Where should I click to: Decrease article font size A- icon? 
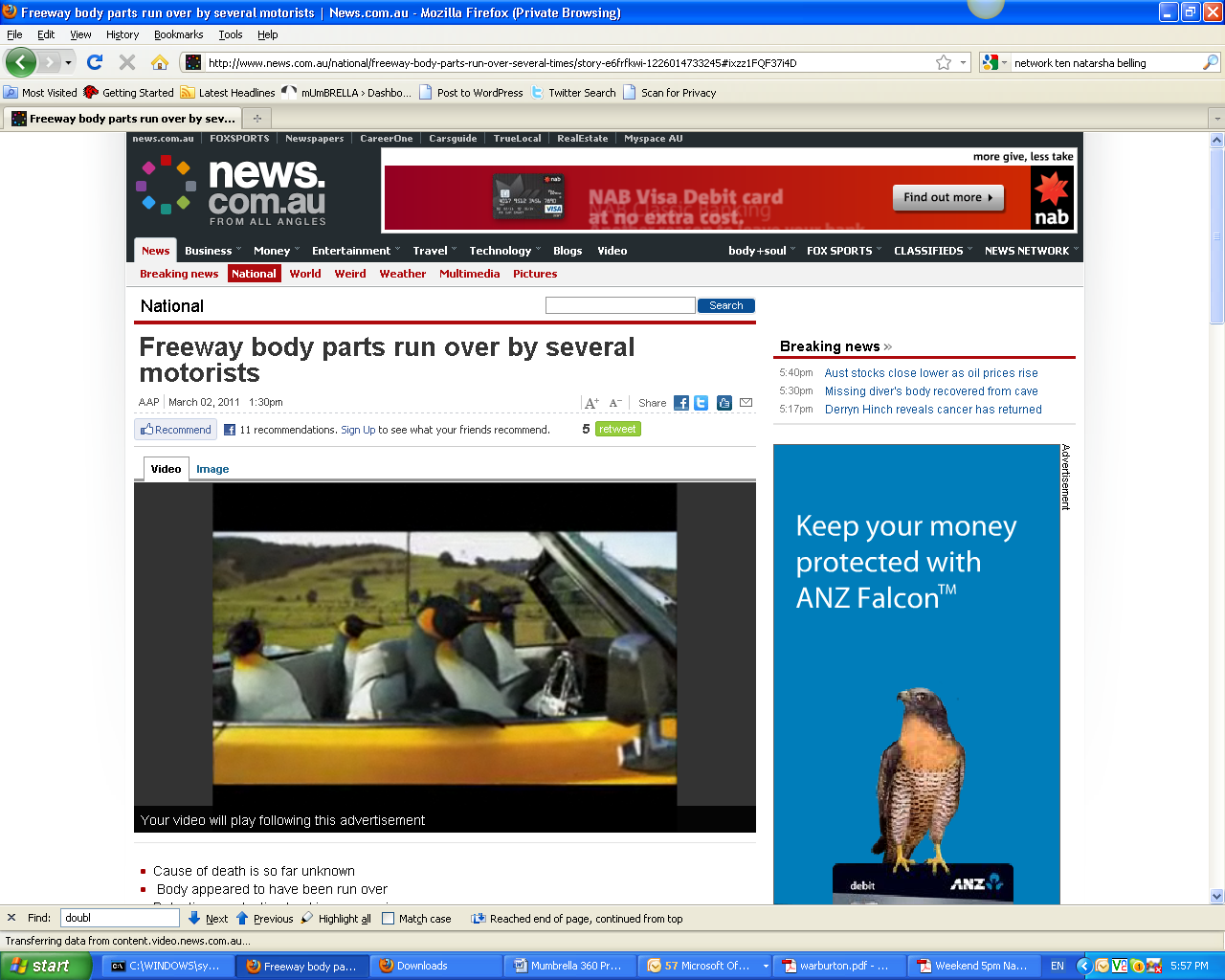[x=615, y=403]
